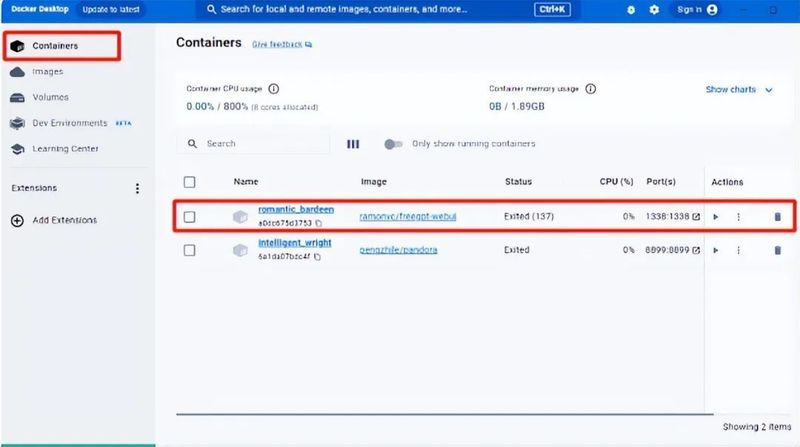Click the Sign in button
Screen dimensions: 800x447
pos(697,9)
